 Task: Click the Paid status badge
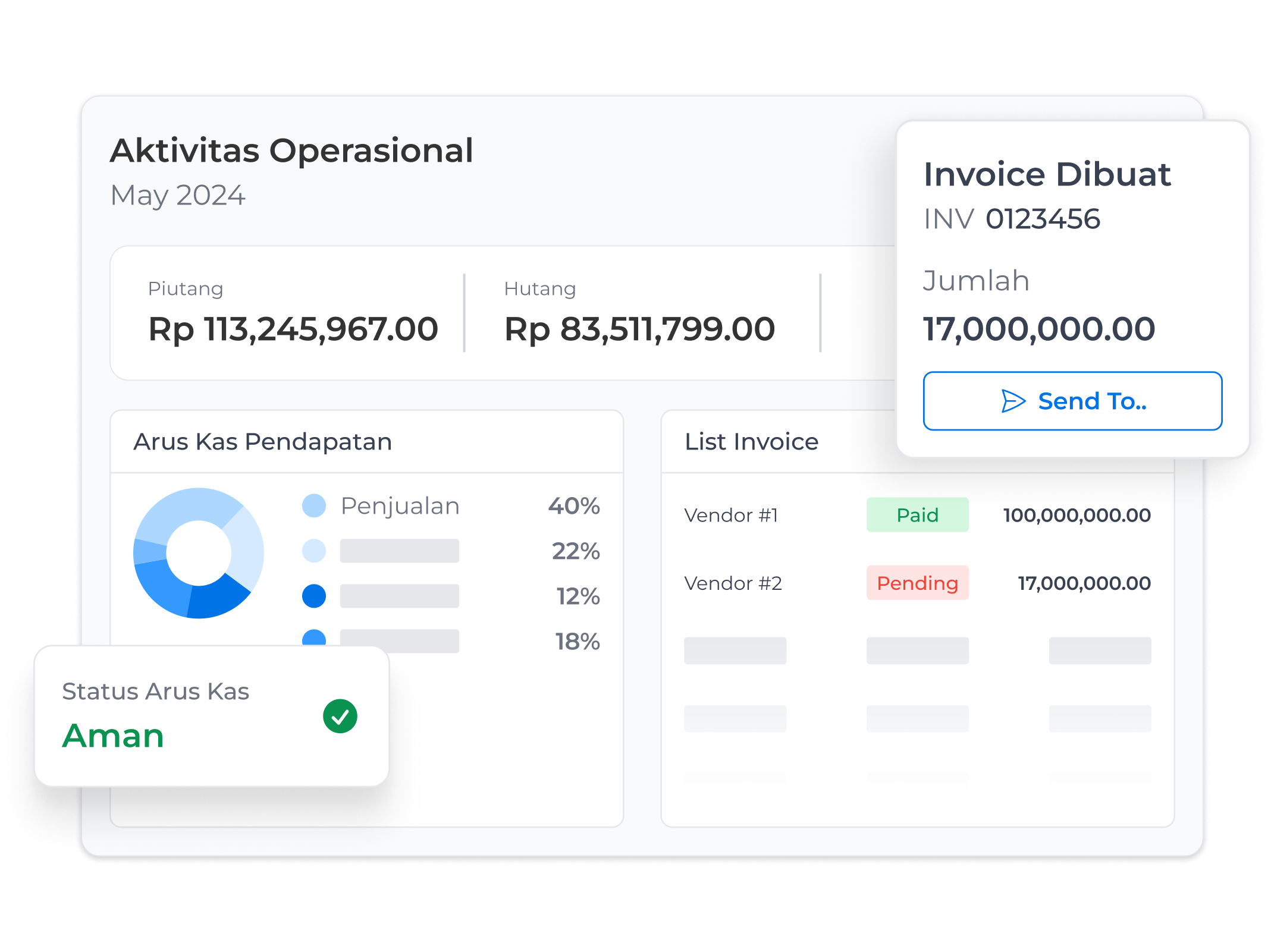pos(917,515)
